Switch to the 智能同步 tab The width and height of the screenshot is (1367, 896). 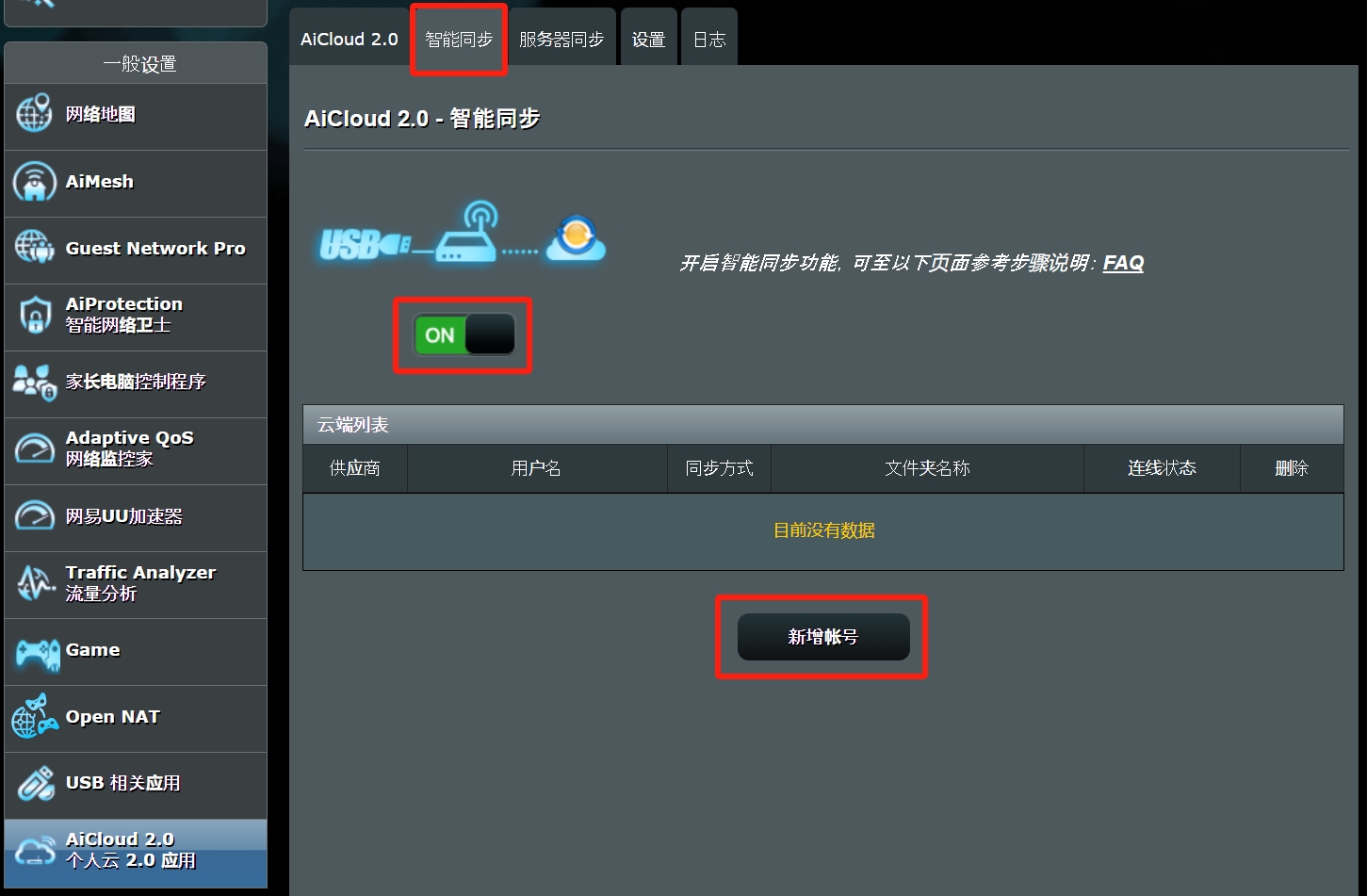point(459,39)
